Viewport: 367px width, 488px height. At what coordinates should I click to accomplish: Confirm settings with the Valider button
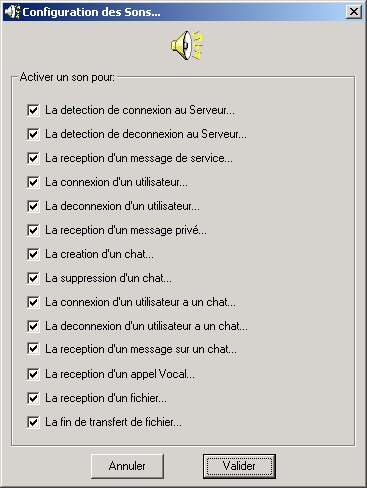click(239, 466)
